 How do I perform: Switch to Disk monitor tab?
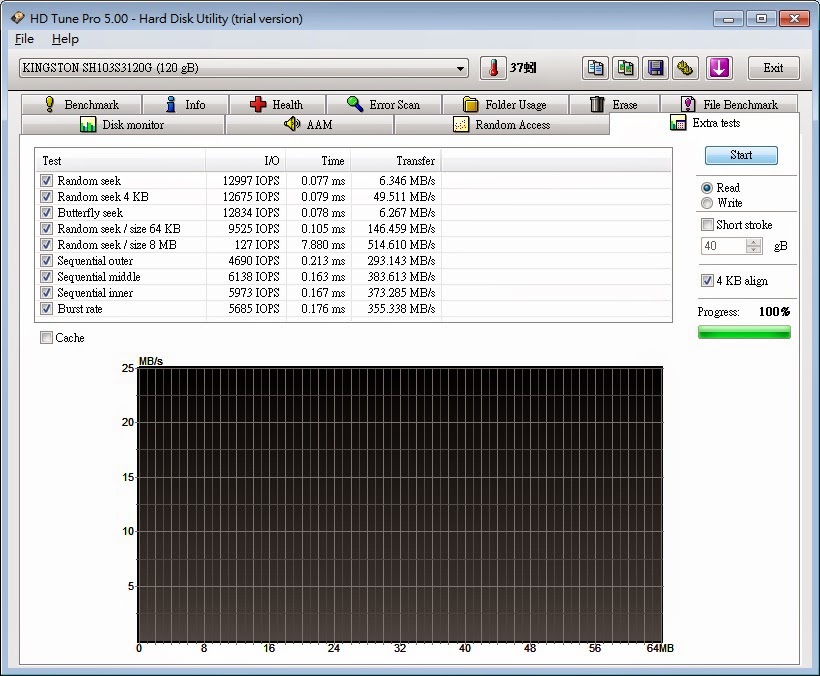click(122, 124)
